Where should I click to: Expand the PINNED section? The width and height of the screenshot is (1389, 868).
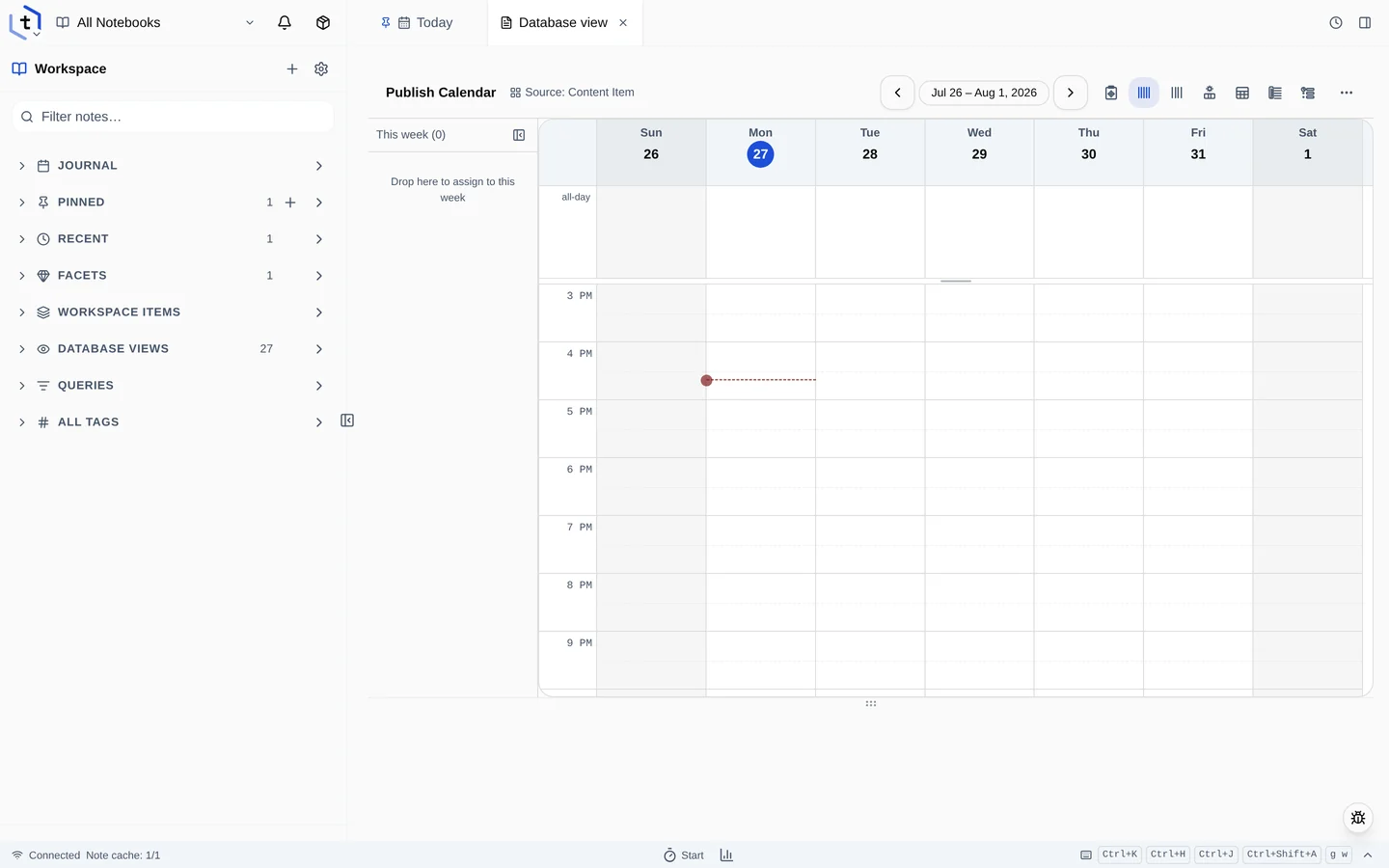tap(22, 203)
